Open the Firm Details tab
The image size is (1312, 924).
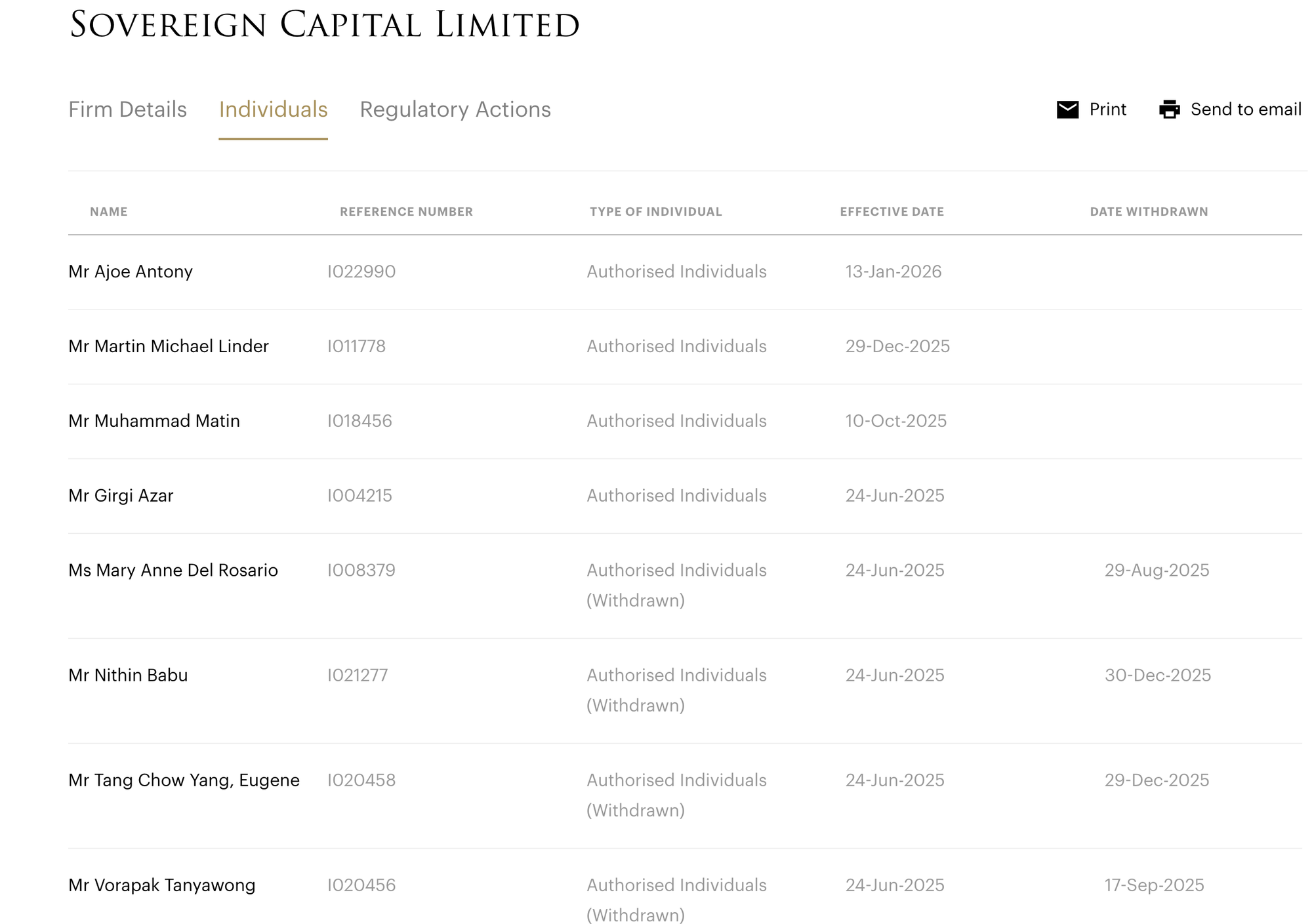(127, 110)
